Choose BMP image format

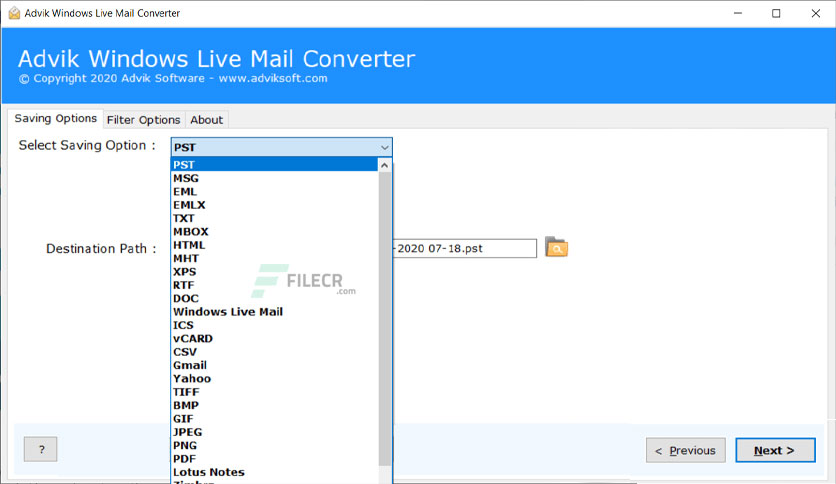pyautogui.click(x=275, y=405)
